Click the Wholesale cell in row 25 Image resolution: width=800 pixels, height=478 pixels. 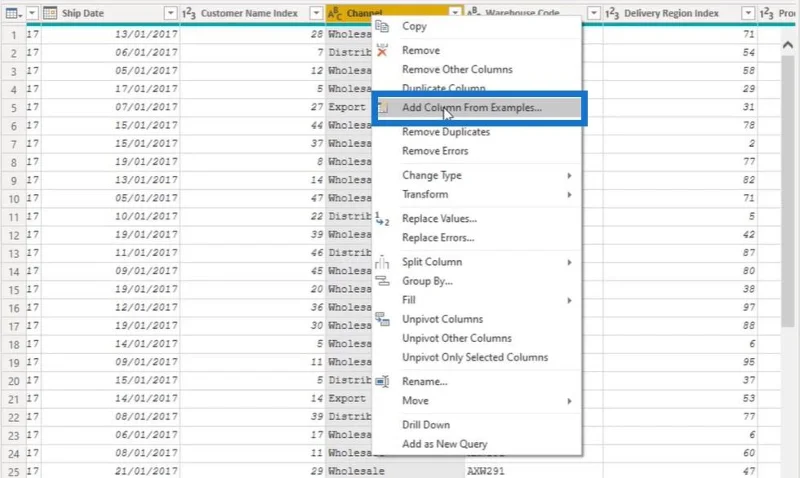pos(356,471)
